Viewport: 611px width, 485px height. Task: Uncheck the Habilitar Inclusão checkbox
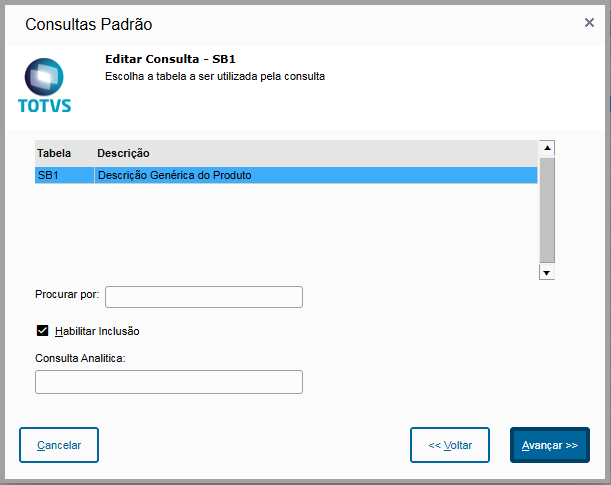[x=42, y=331]
